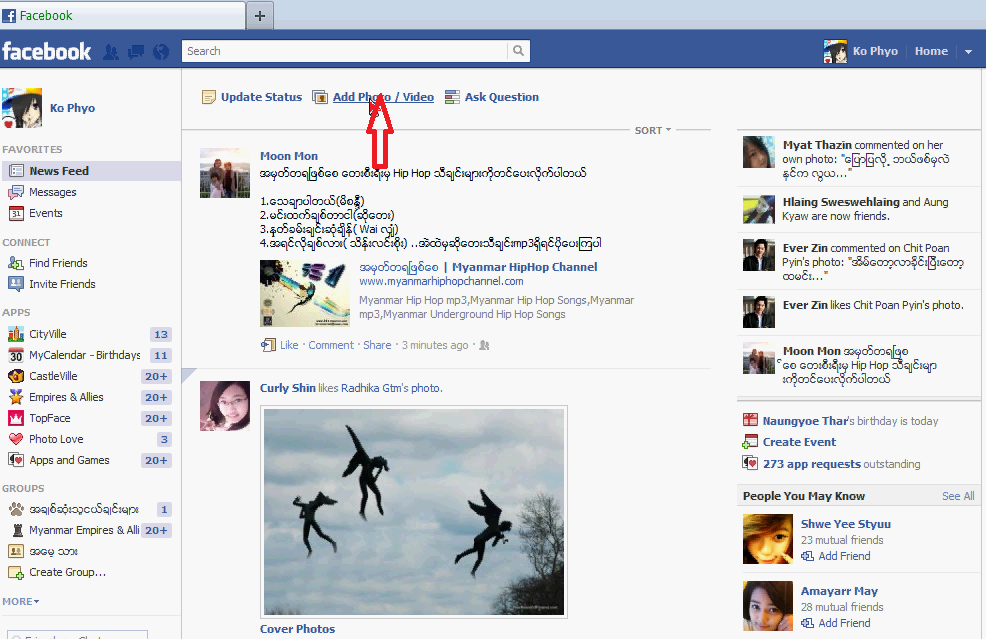
Task: Click the Invite Friends icon
Action: (16, 284)
